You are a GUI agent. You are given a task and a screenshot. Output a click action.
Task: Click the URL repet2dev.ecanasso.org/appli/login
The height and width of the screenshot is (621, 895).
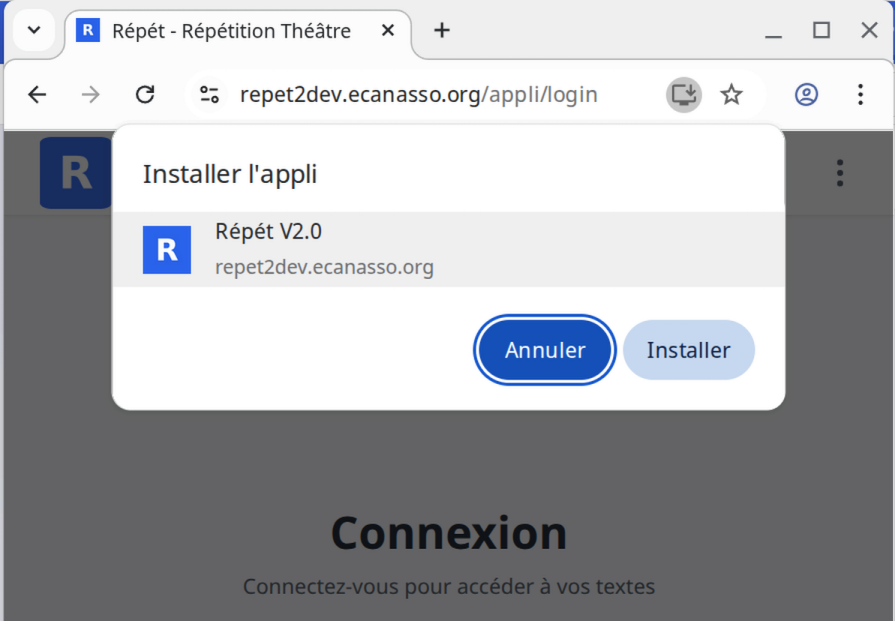tap(418, 94)
